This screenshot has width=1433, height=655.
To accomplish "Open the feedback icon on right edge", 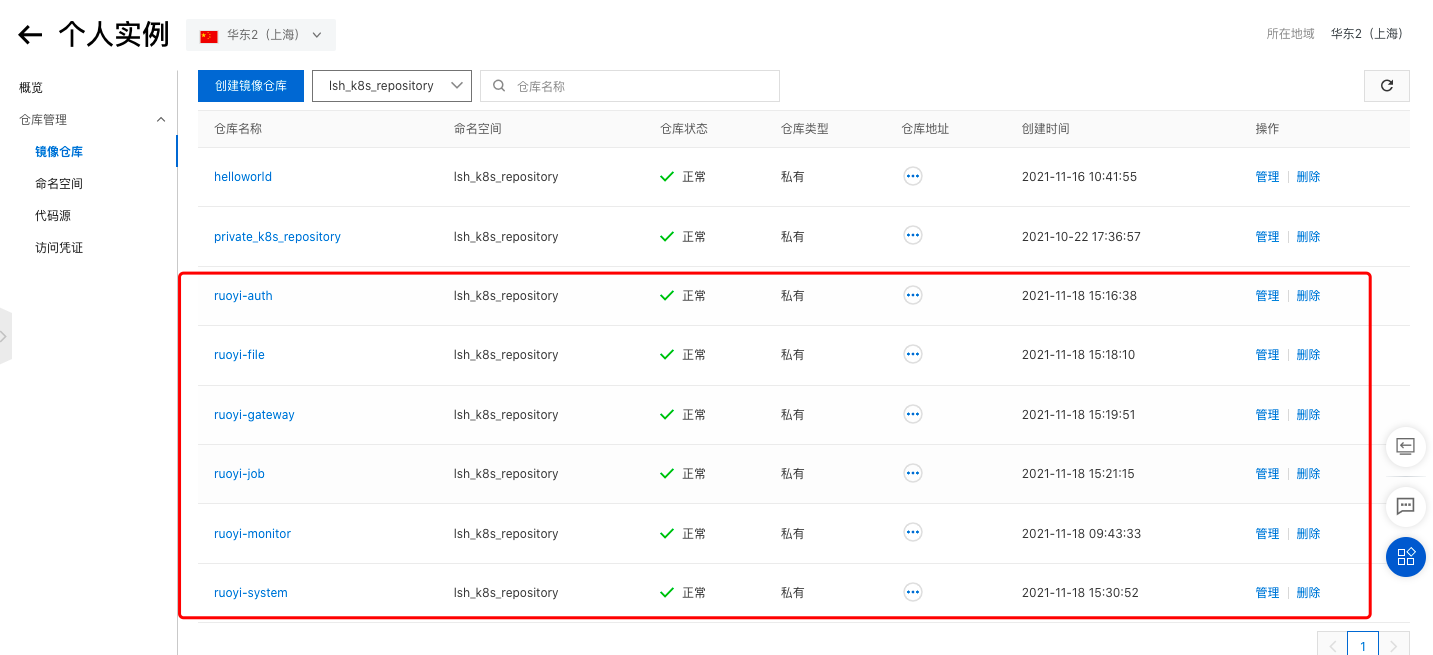I will tap(1405, 506).
